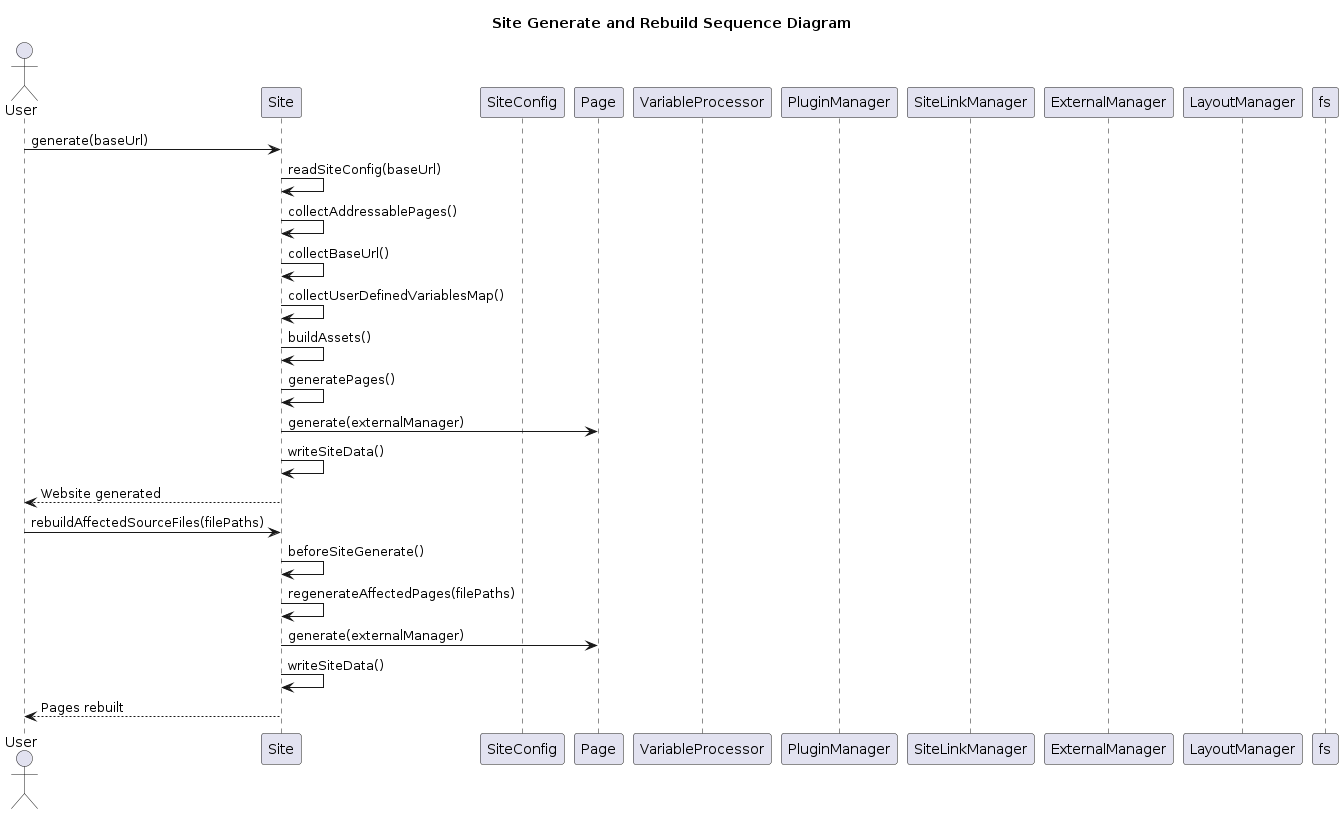Click the bottom PluginManager participant box
Viewport: 1343px width, 814px height.
839,749
